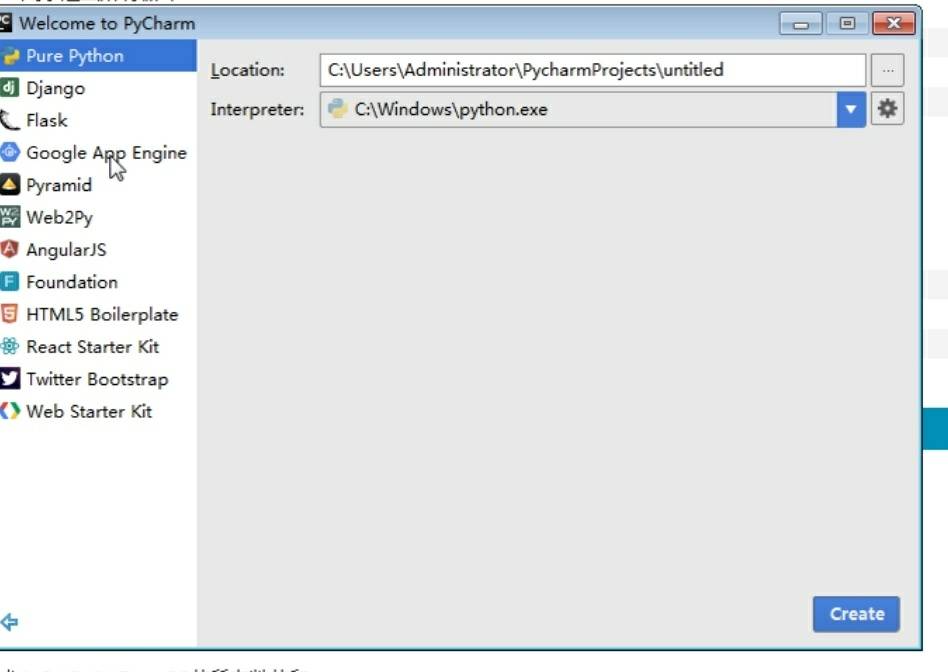
Task: Click the Welcome to PyCharm title text
Action: tap(107, 23)
